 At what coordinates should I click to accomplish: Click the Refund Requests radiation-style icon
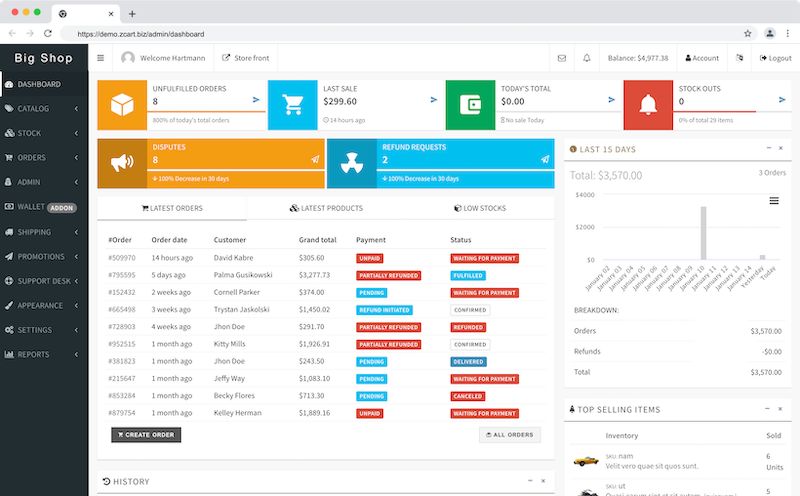[352, 163]
